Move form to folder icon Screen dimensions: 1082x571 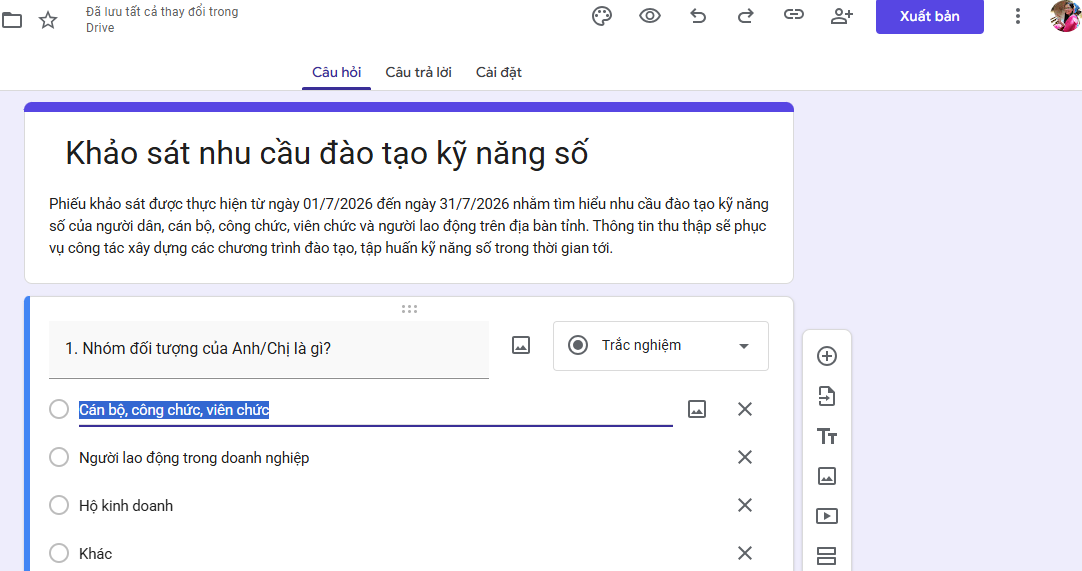click(12, 20)
